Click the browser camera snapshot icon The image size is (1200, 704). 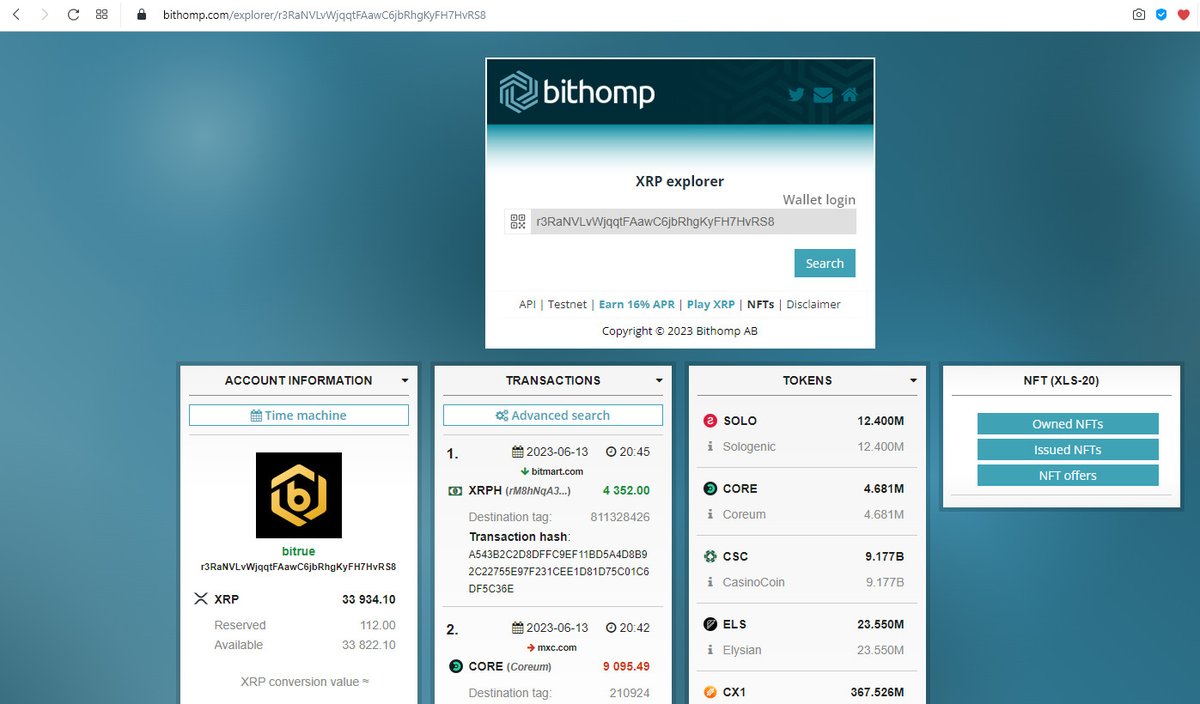tap(1139, 15)
